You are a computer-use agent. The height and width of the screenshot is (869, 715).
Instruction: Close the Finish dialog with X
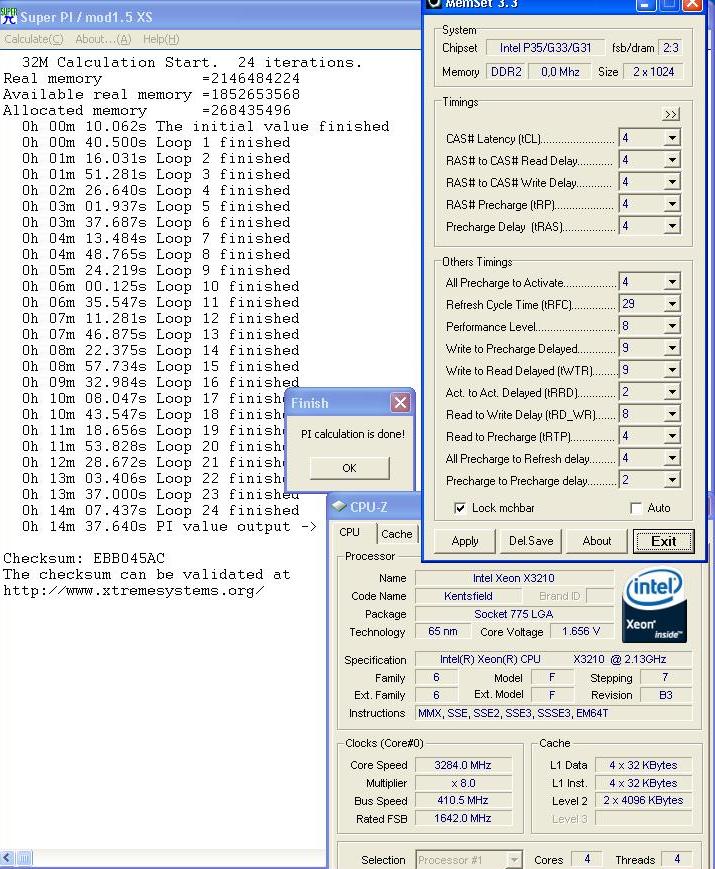(400, 402)
